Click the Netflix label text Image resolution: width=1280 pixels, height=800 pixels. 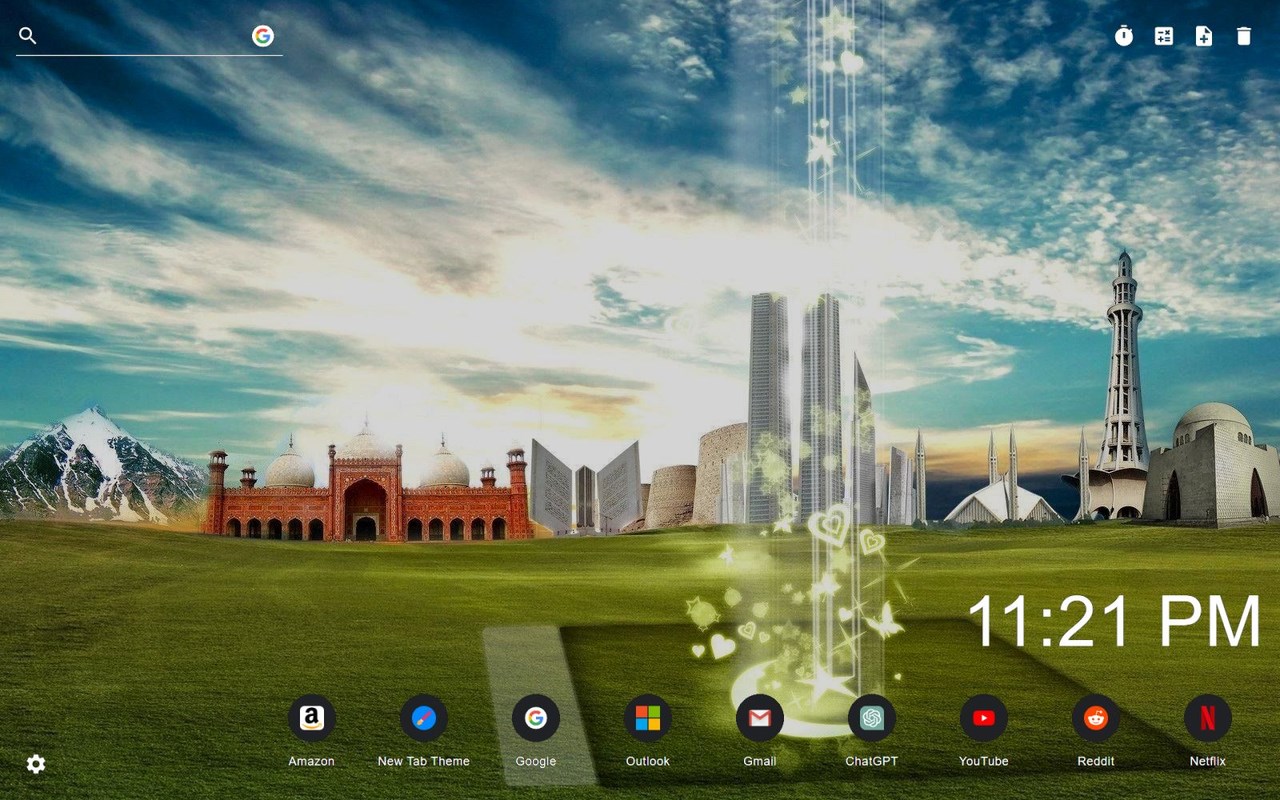(x=1207, y=761)
